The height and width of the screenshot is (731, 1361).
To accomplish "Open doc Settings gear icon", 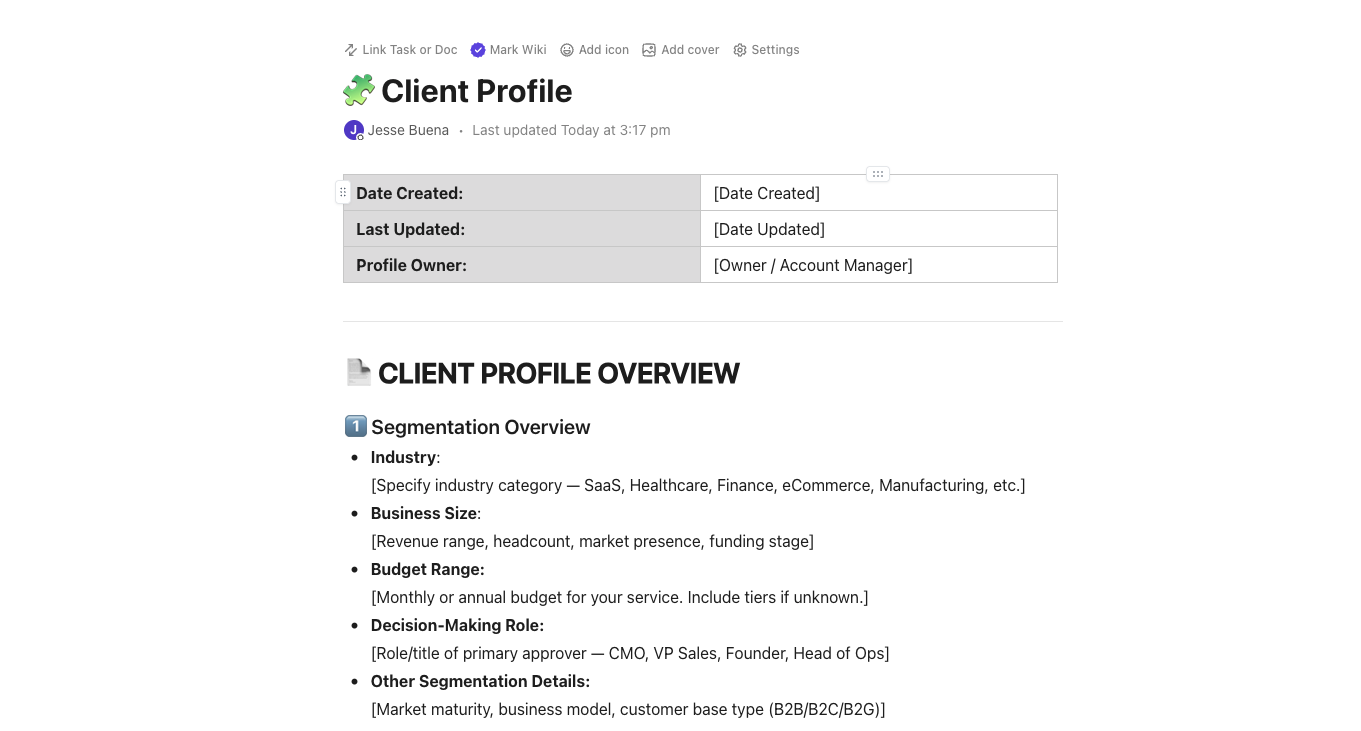I will (x=740, y=50).
